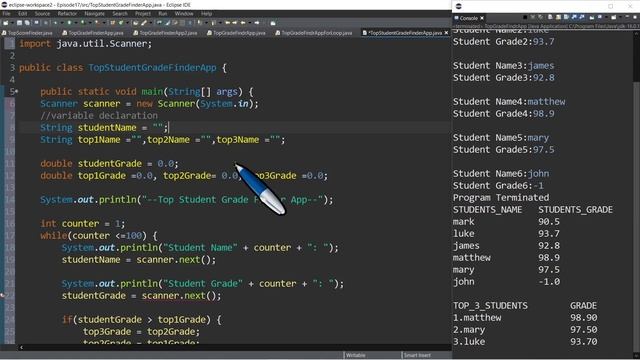
Task: Minimize the Console view panel
Action: 627,17
